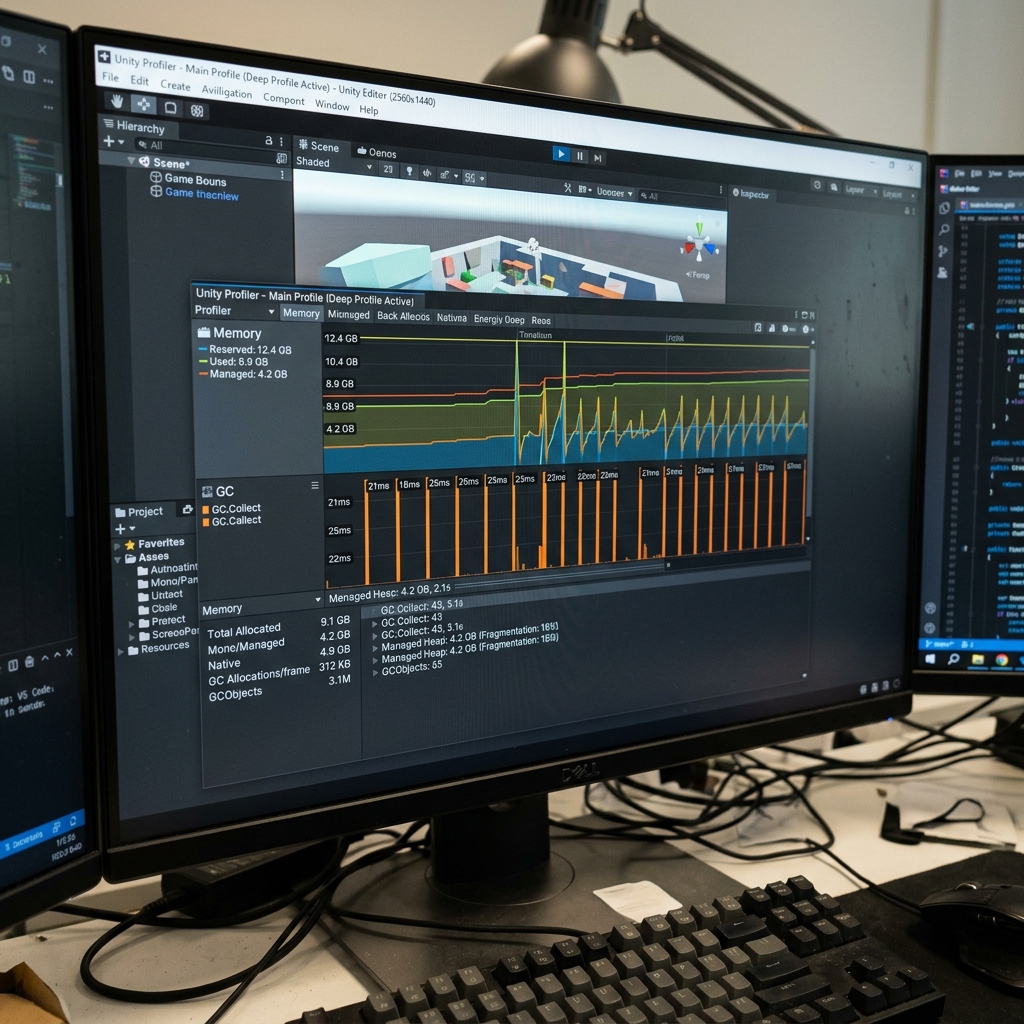Select the Memory tab in Profiler
The height and width of the screenshot is (1024, 1024).
(301, 313)
